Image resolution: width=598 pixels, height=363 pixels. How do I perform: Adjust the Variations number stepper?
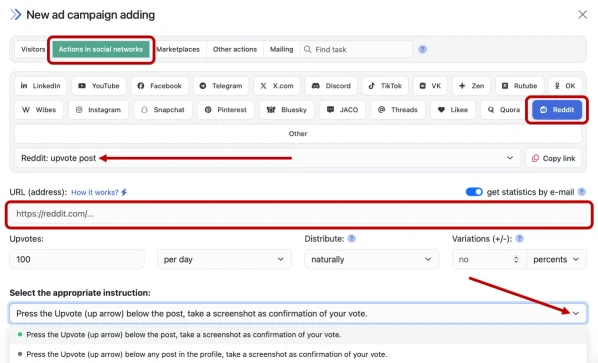[516, 259]
